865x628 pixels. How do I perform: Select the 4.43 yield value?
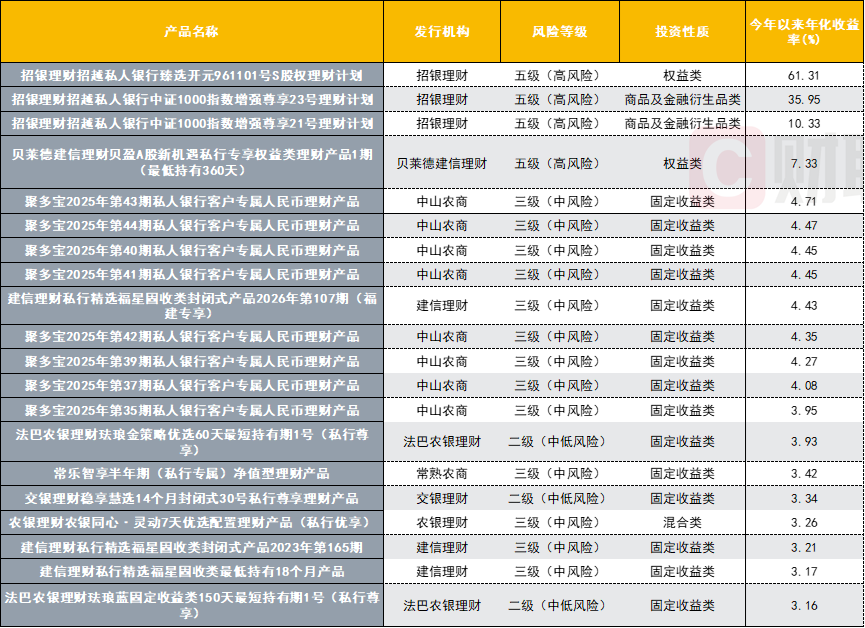tap(804, 305)
